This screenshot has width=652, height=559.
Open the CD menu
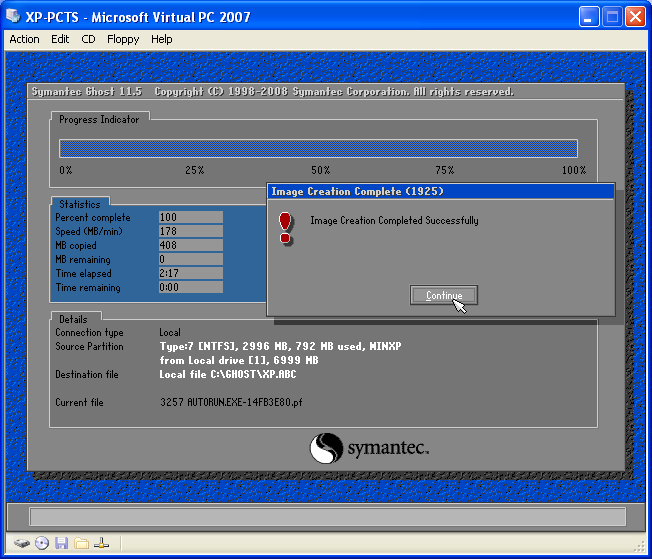[88, 39]
